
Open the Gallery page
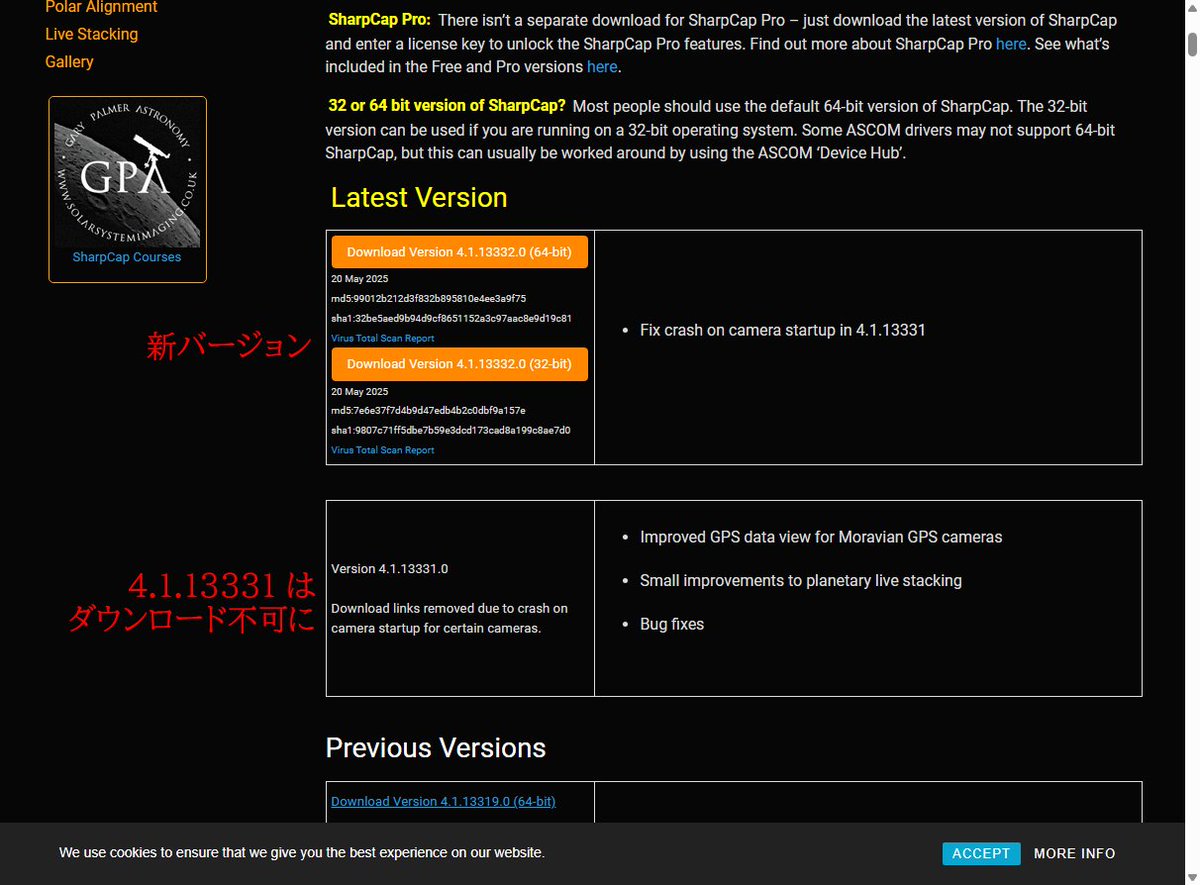tap(69, 61)
